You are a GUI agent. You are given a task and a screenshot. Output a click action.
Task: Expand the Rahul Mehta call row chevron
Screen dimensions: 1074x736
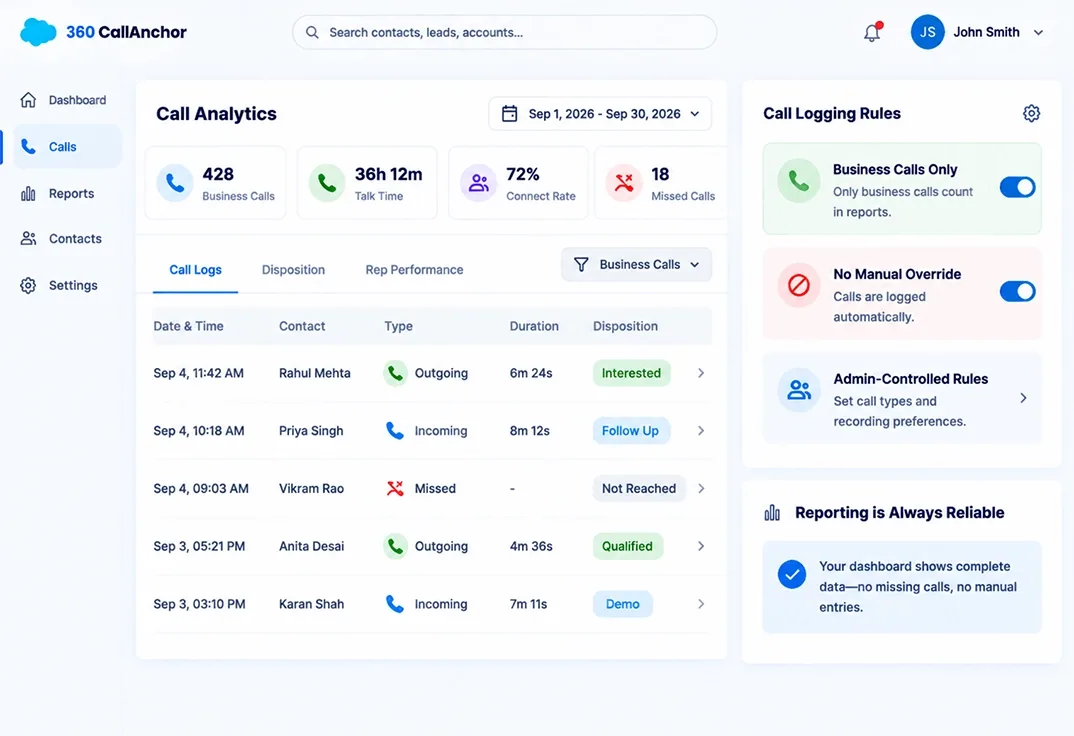tap(701, 373)
